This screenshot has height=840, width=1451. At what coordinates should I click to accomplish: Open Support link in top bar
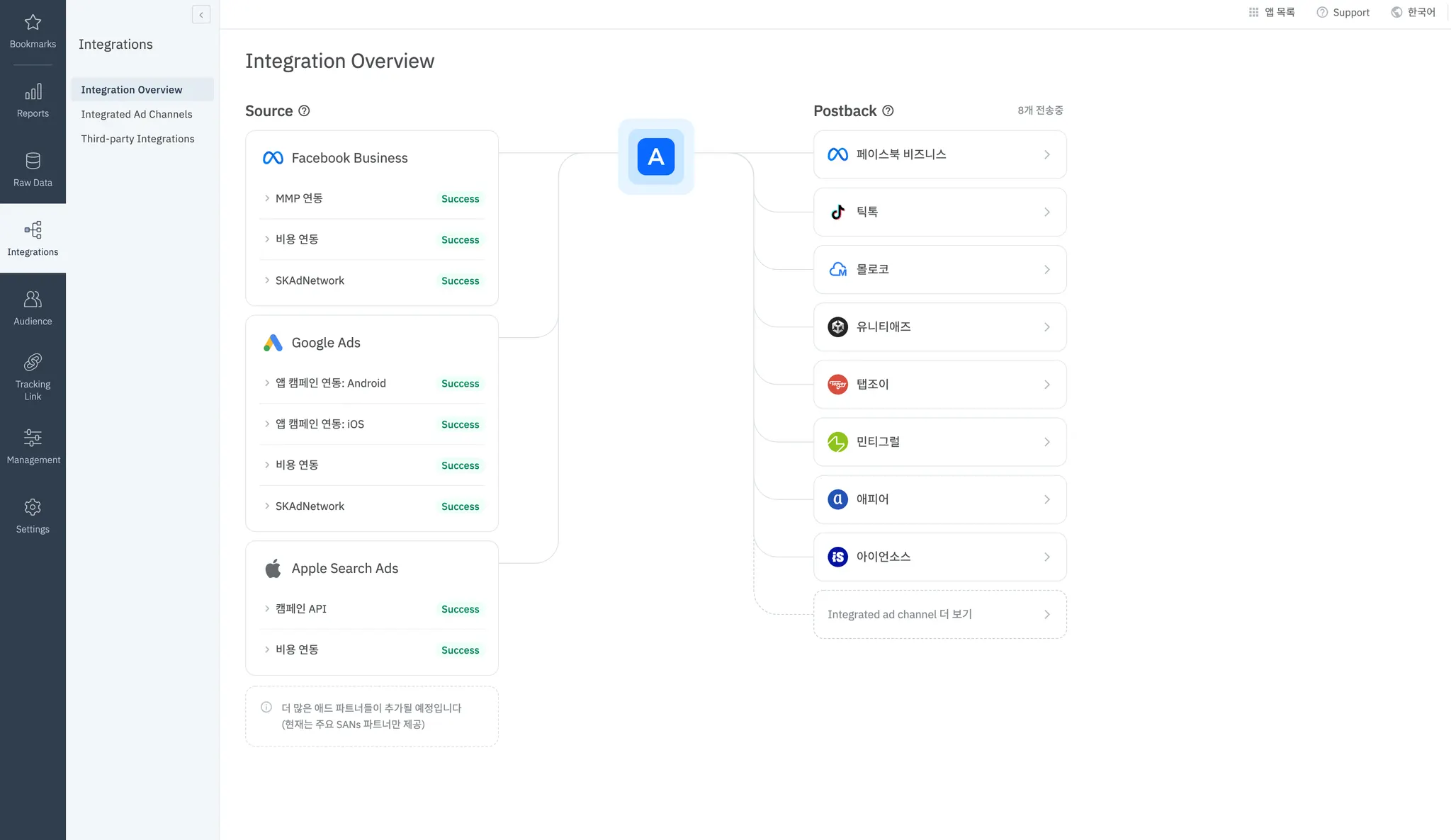pyautogui.click(x=1343, y=12)
